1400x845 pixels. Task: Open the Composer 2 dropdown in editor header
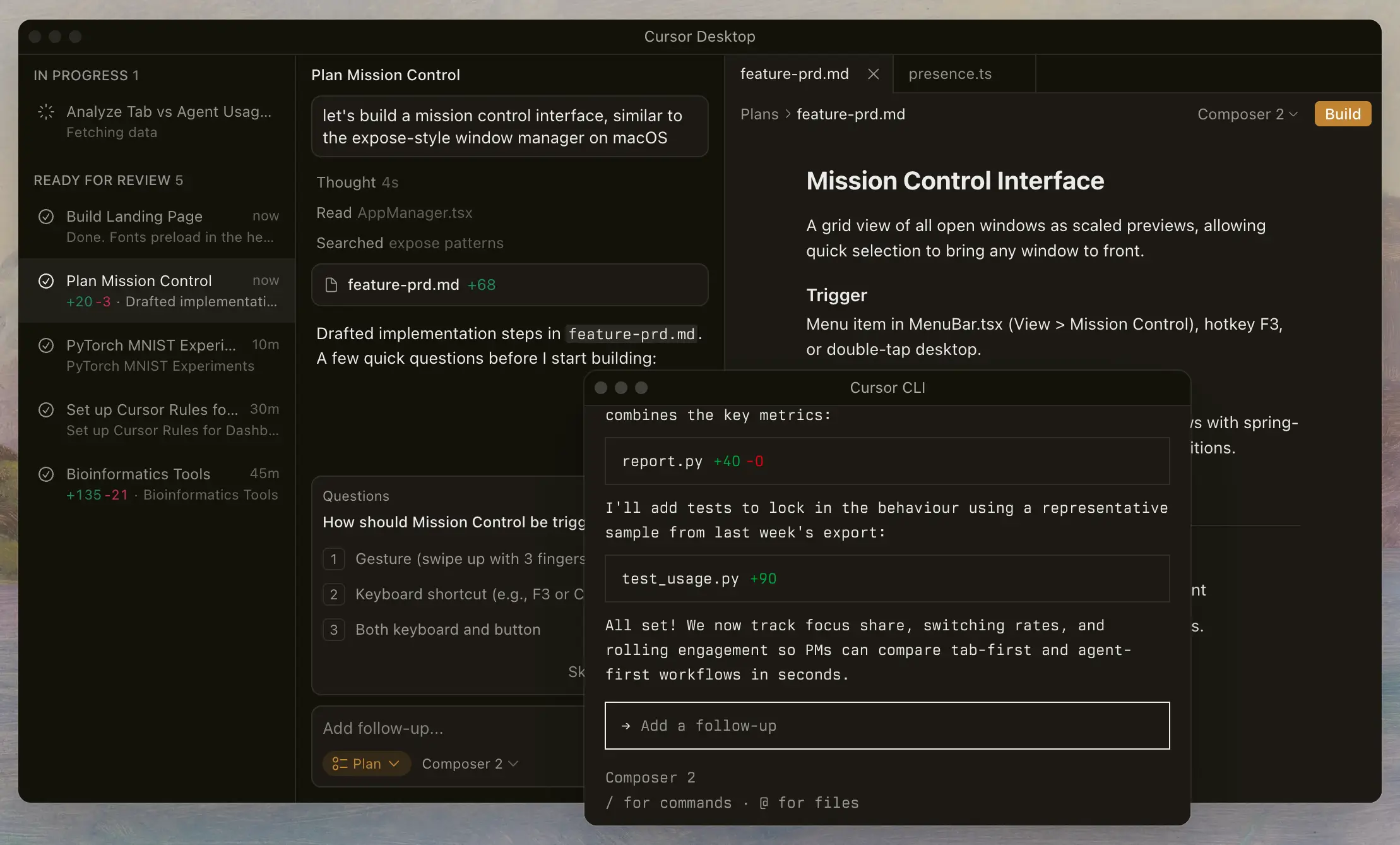click(x=1247, y=114)
